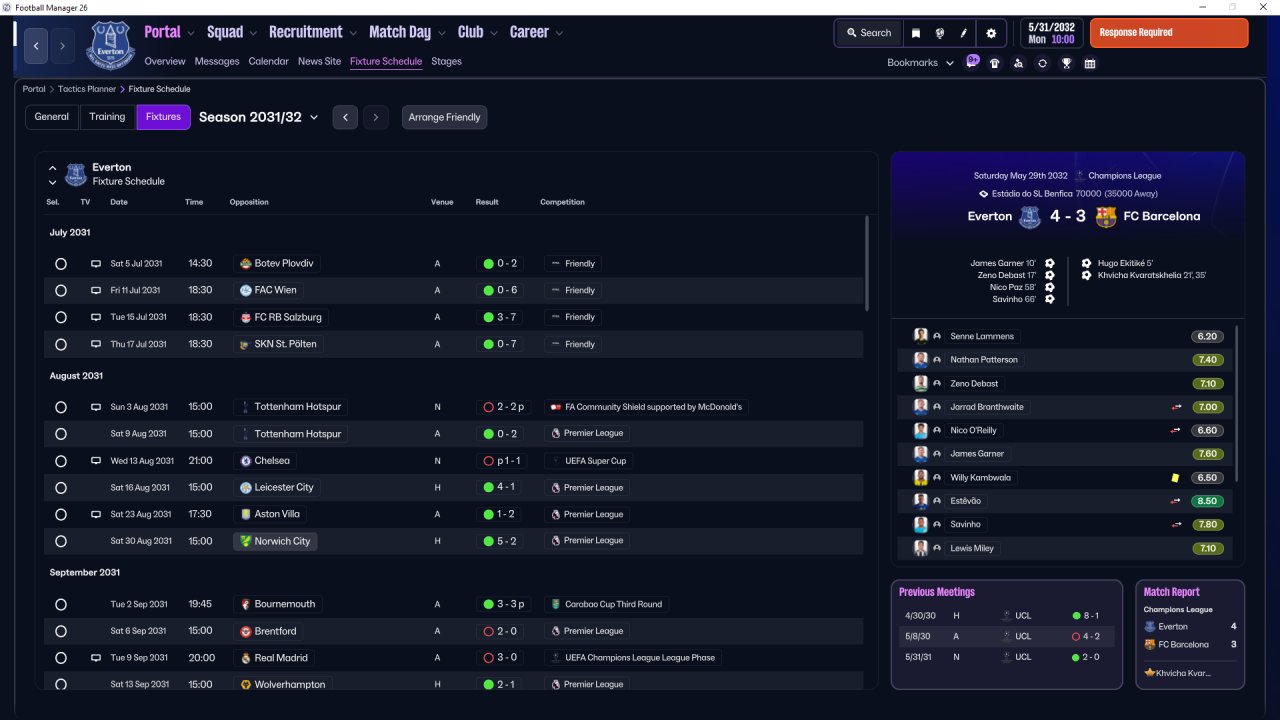Click the Arrange Friendly button
The image size is (1280, 720).
tap(444, 117)
